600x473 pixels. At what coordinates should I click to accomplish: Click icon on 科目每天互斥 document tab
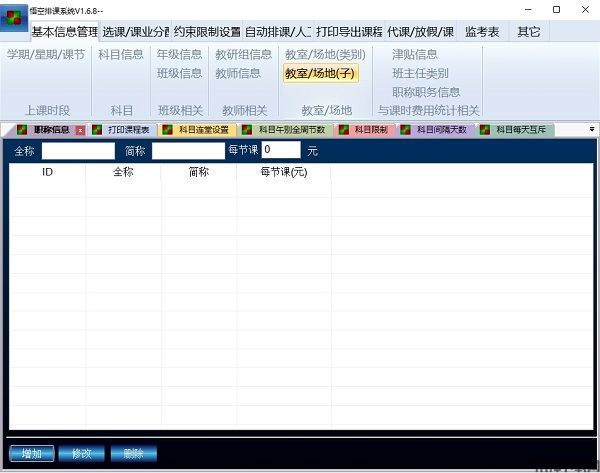tap(485, 130)
